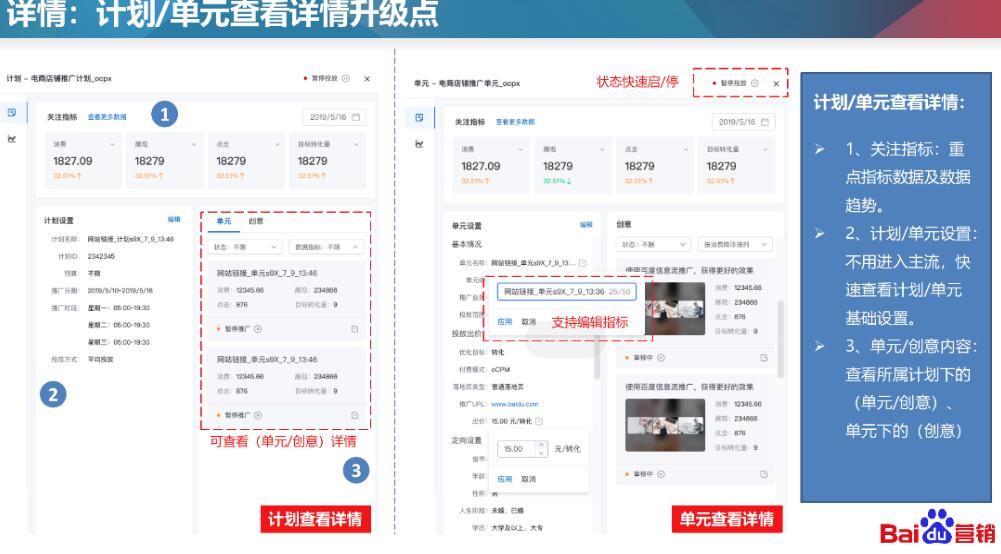This screenshot has width=1001, height=554.
Task: Click the bid price stepper arrows
Action: pyautogui.click(x=542, y=449)
